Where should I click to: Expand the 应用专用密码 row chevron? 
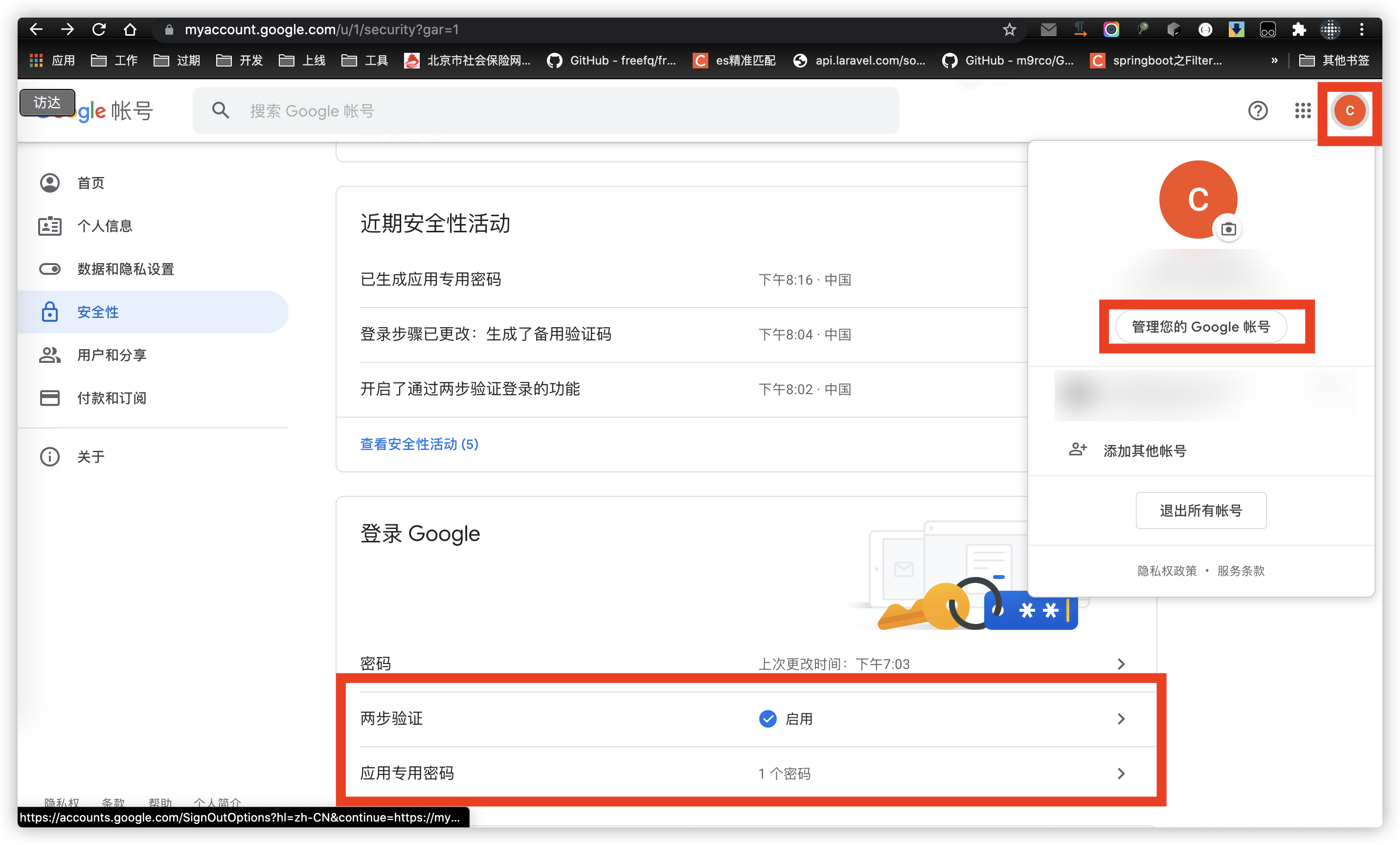(1121, 773)
